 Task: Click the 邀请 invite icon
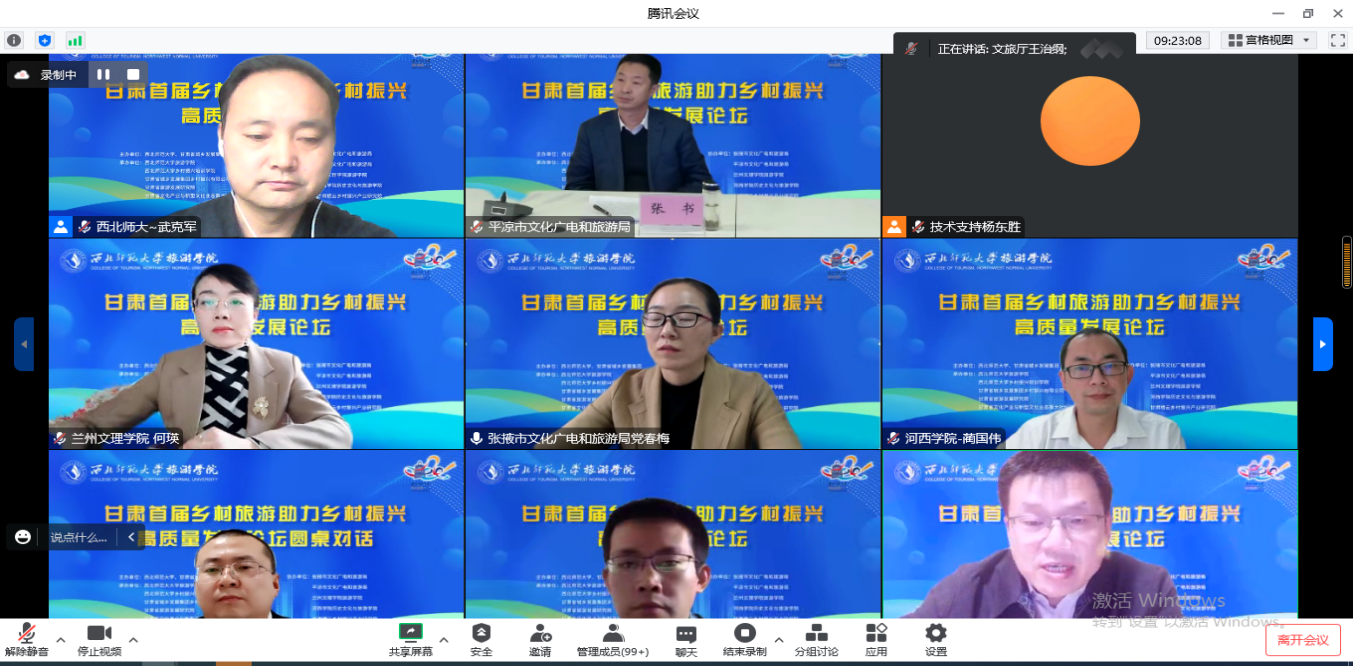pos(540,639)
